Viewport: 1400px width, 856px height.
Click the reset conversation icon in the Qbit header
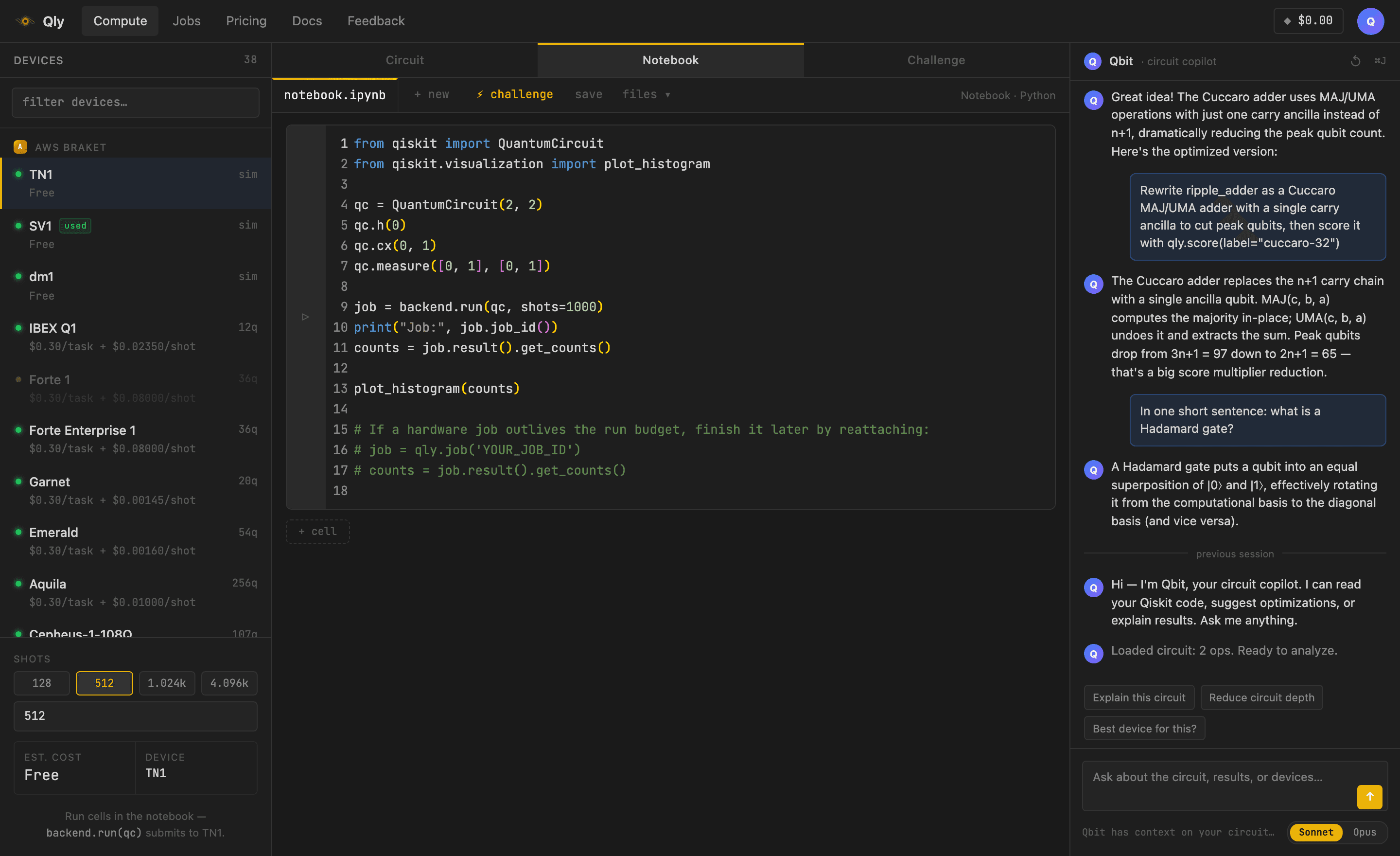[x=1355, y=61]
